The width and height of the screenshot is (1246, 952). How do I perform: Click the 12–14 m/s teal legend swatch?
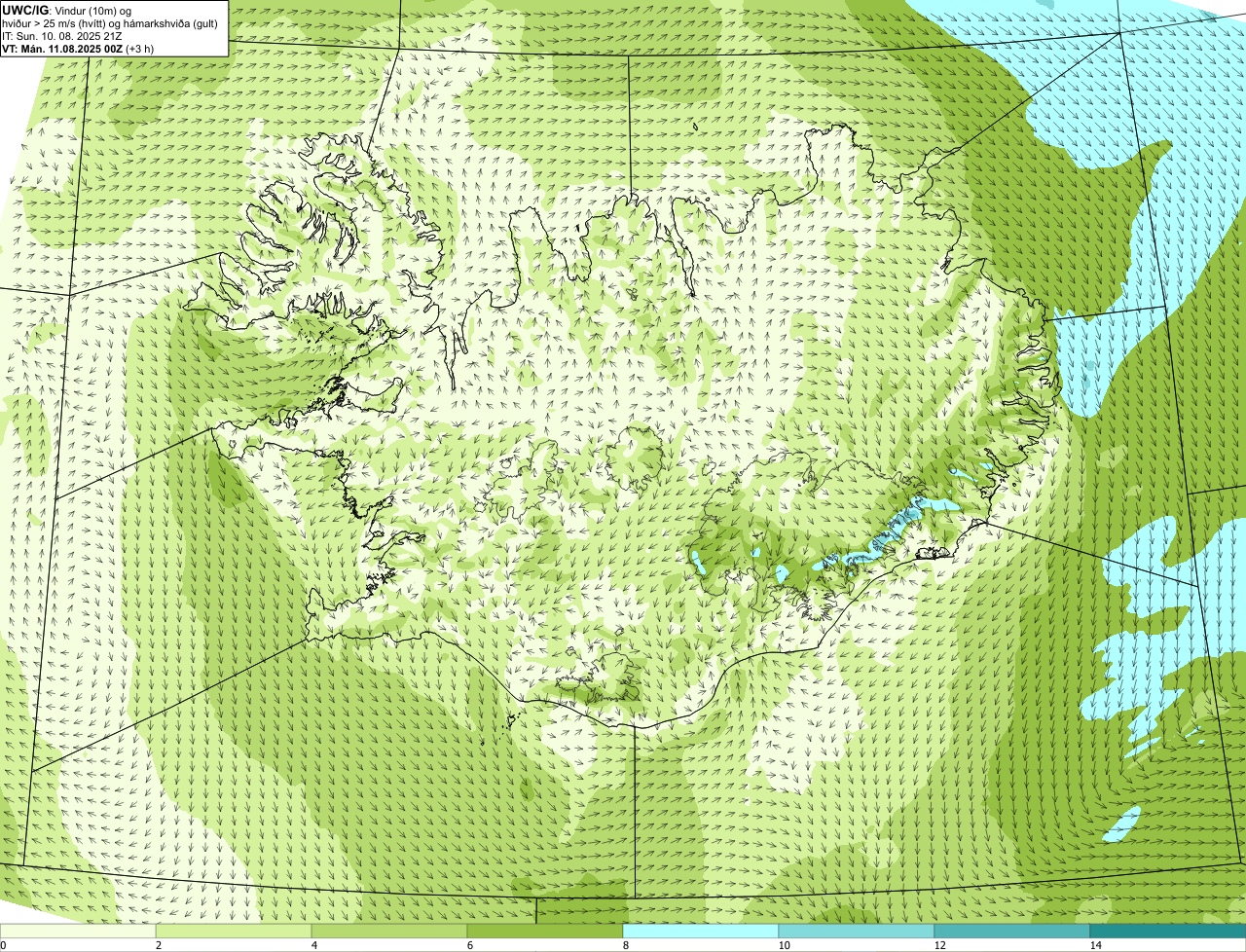pos(1012,931)
